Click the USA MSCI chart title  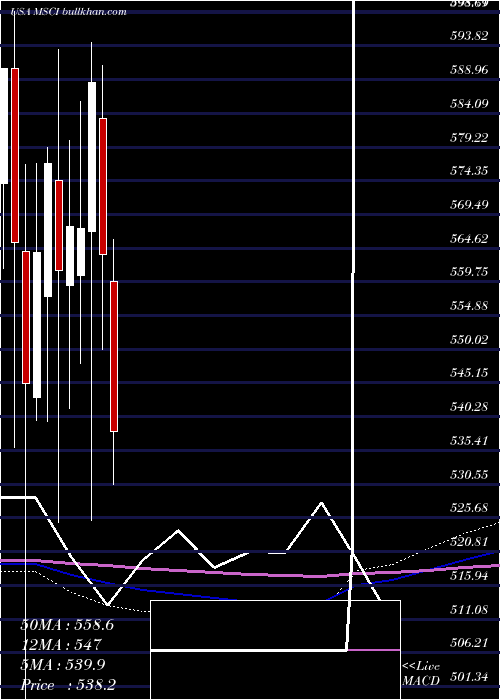[x=69, y=12]
